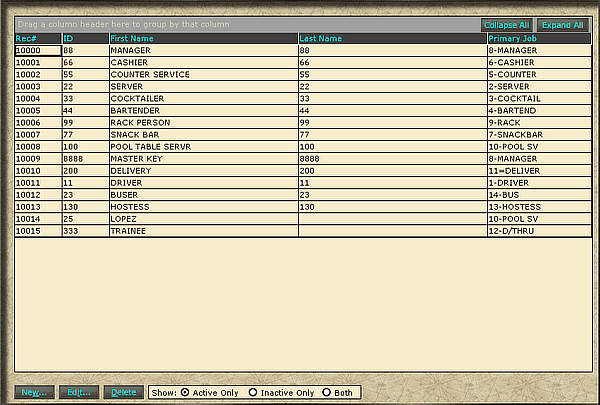Select record 10010 cell

[x=38, y=171]
